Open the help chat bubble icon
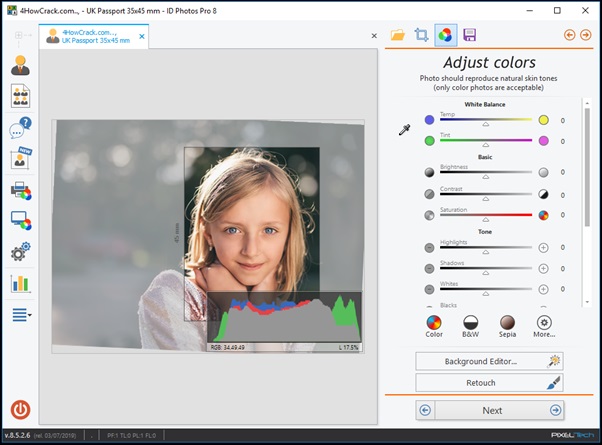 [20, 128]
